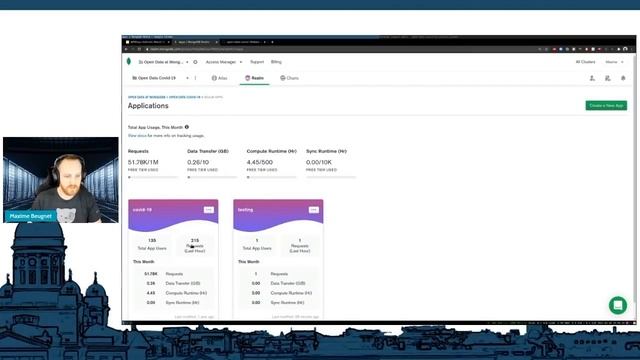Click the 0.00/10K sync runtime value
This screenshot has height=360, width=640.
[x=319, y=162]
